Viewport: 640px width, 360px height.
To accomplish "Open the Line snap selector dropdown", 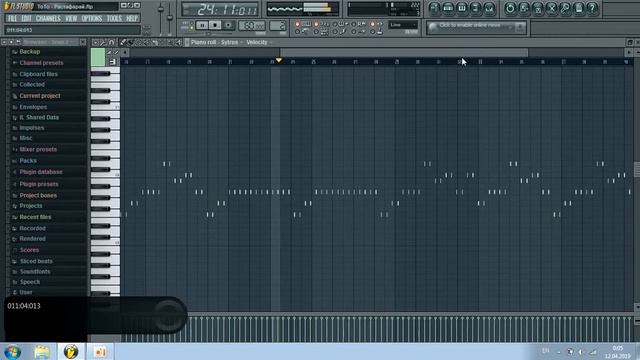I will coord(403,25).
